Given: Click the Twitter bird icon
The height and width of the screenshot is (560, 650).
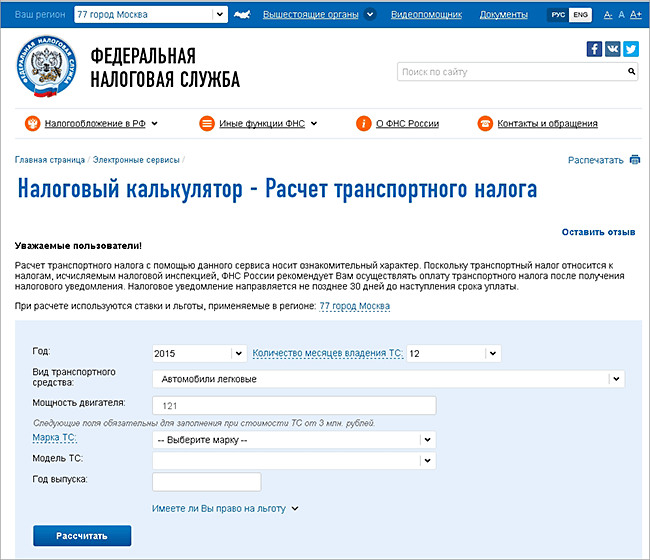Looking at the screenshot, I should coord(630,49).
